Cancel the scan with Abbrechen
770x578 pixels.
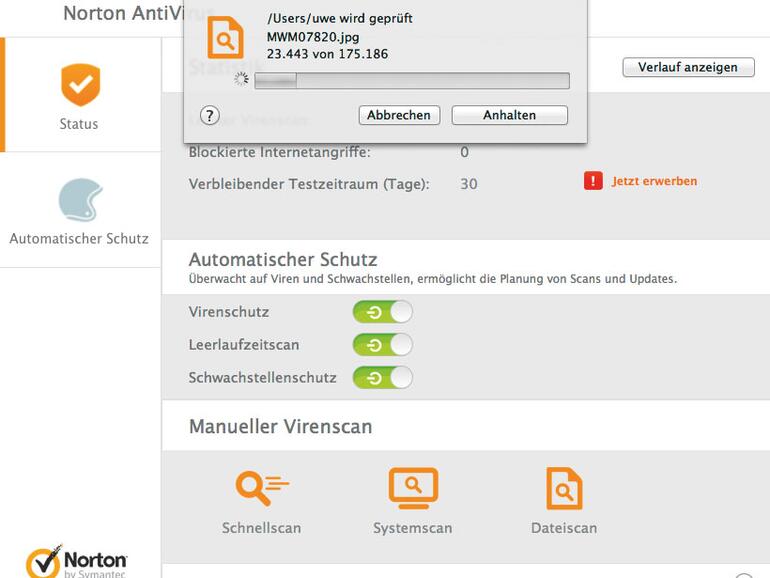(x=399, y=115)
